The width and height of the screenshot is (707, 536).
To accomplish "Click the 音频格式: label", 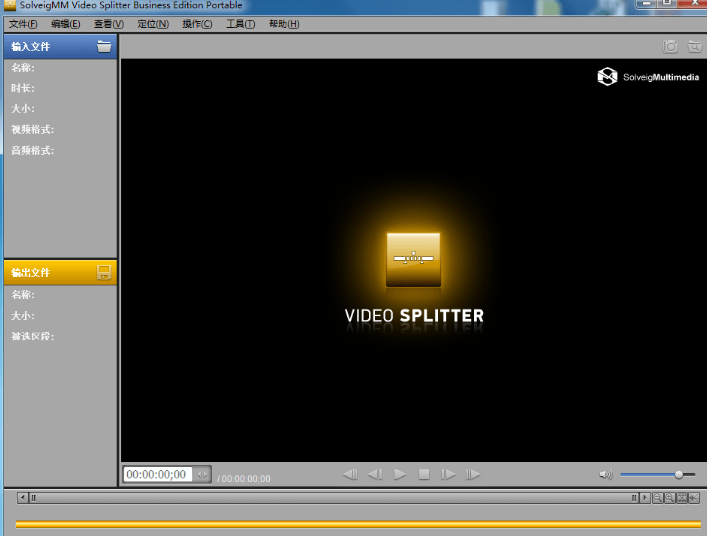I will click(x=32, y=151).
